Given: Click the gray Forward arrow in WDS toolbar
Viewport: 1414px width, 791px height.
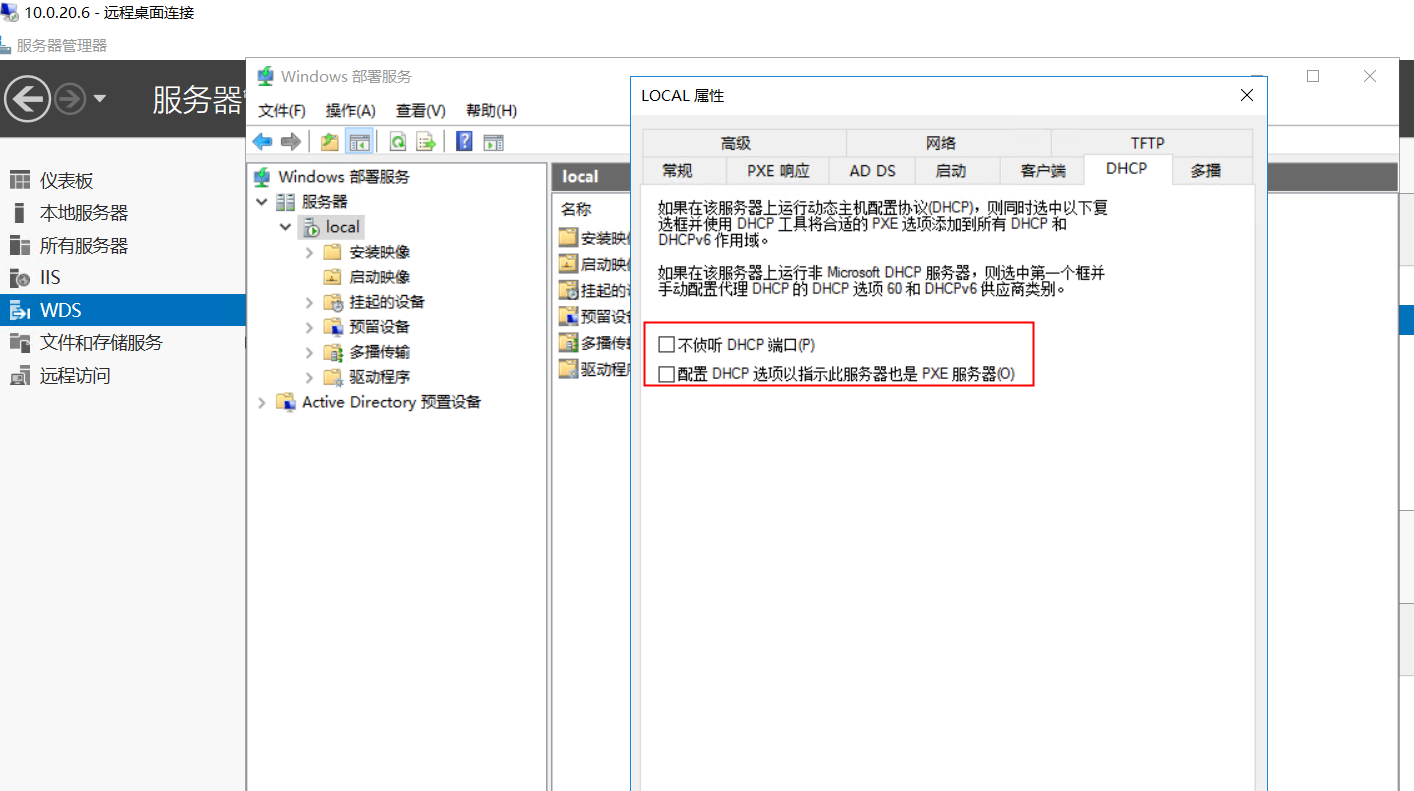Looking at the screenshot, I should pyautogui.click(x=291, y=142).
